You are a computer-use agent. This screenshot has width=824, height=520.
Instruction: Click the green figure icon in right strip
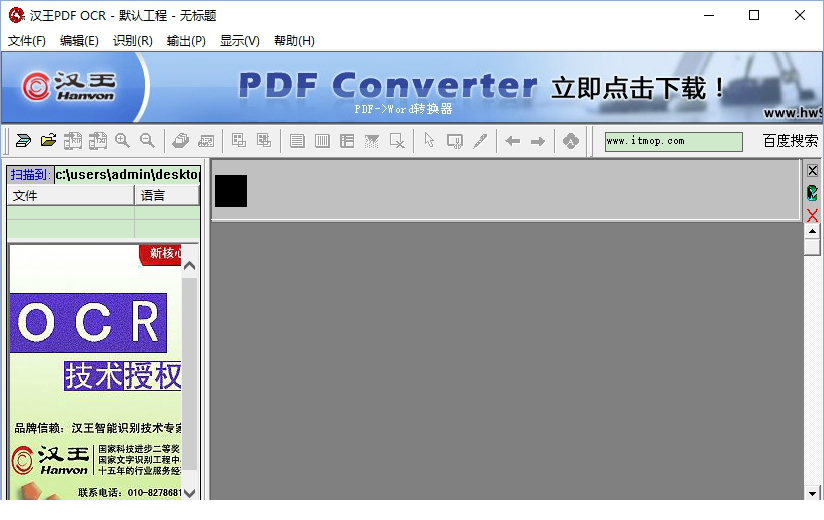812,193
